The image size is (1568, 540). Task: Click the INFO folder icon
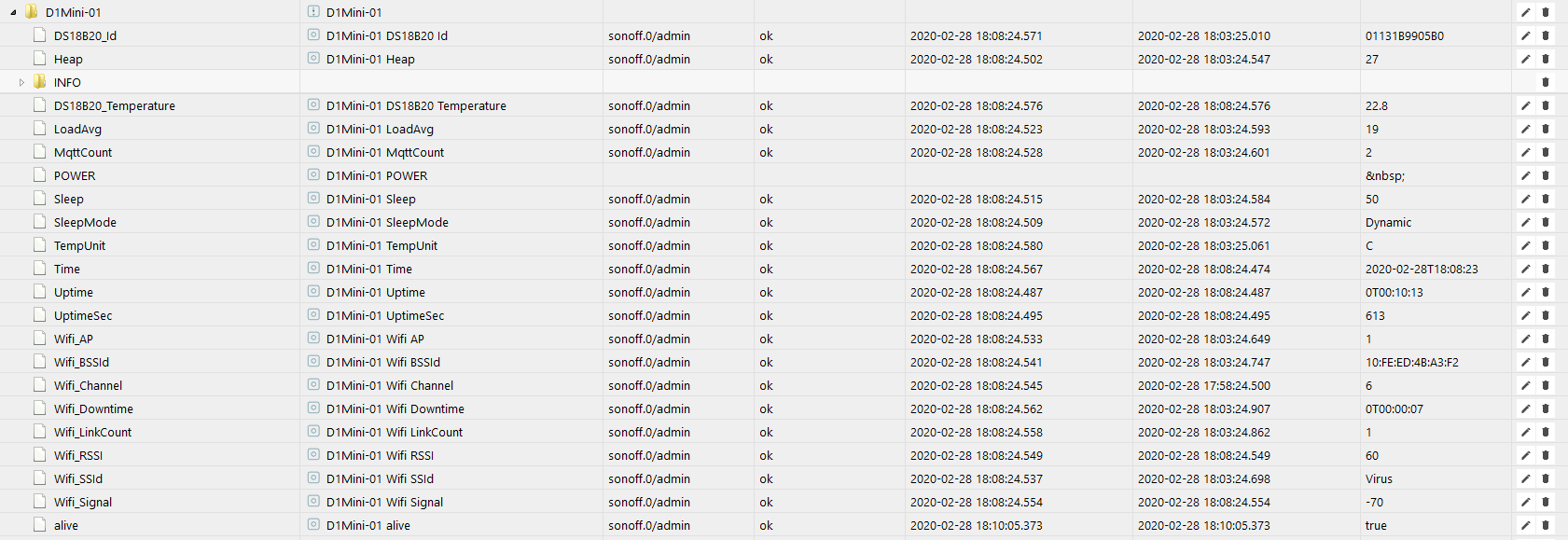point(39,82)
